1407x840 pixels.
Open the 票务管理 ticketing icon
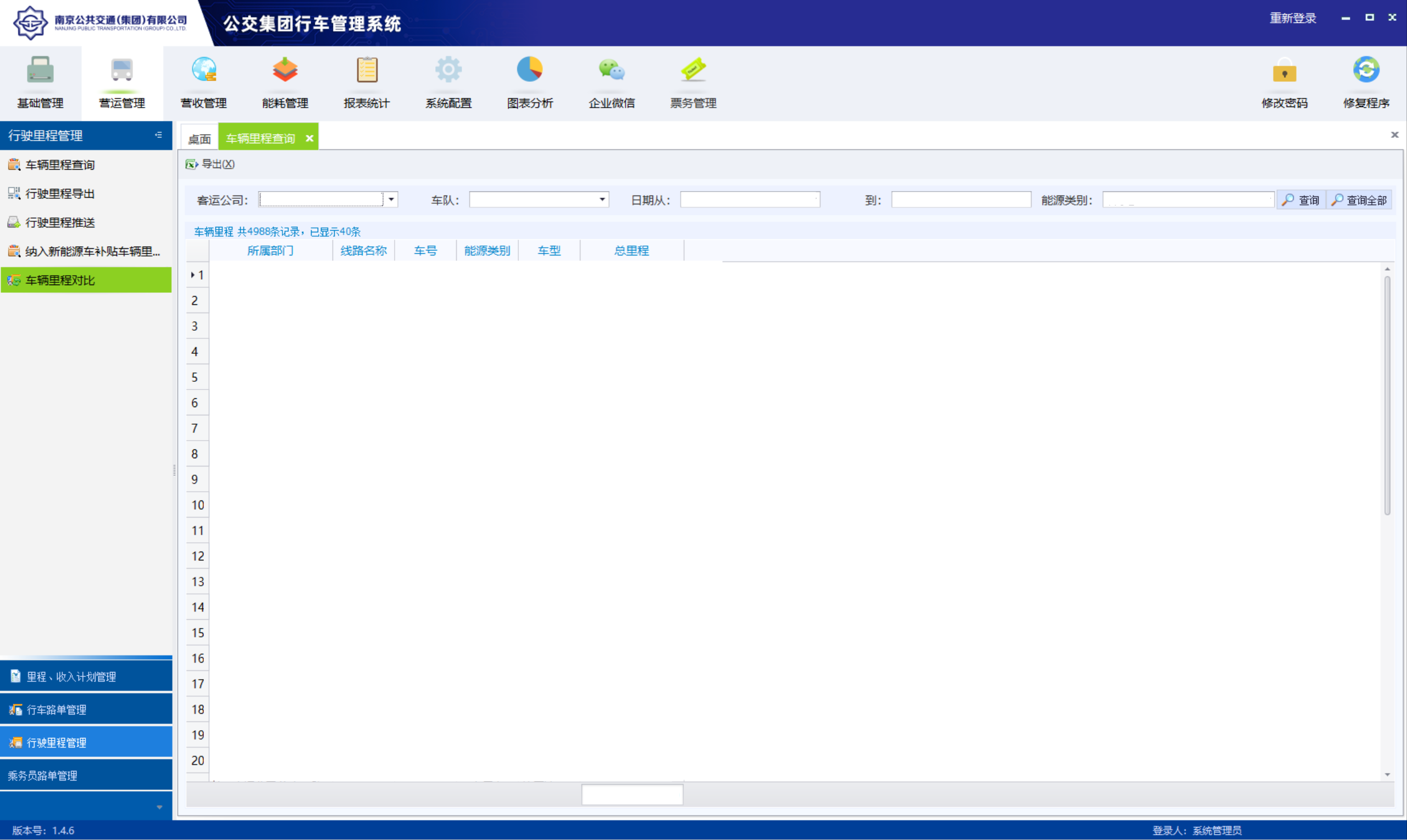coord(693,79)
